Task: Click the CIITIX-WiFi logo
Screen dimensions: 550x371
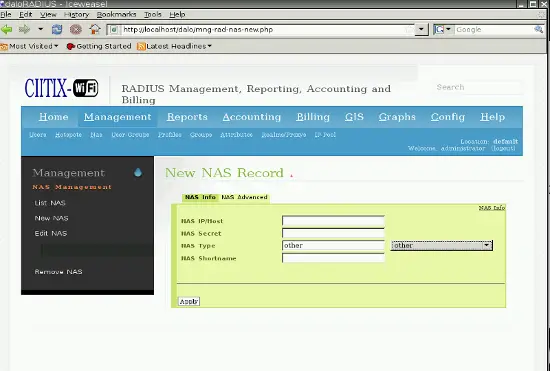Action: (61, 88)
